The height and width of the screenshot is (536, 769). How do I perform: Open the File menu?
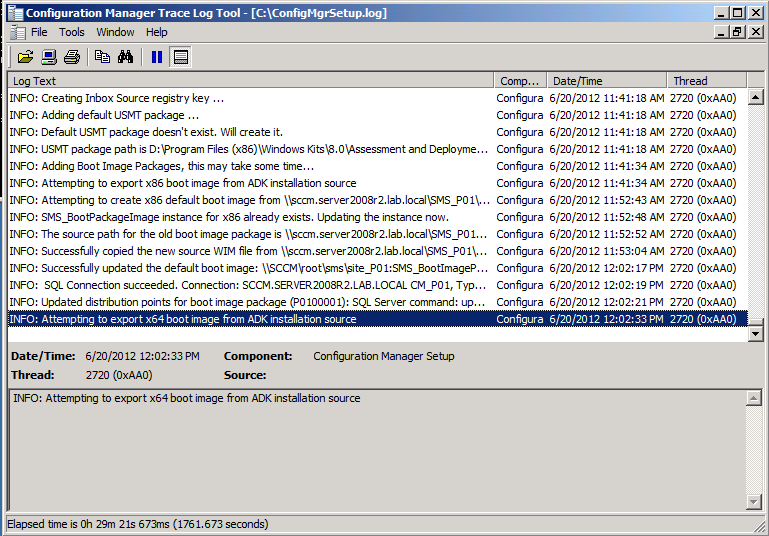point(39,32)
